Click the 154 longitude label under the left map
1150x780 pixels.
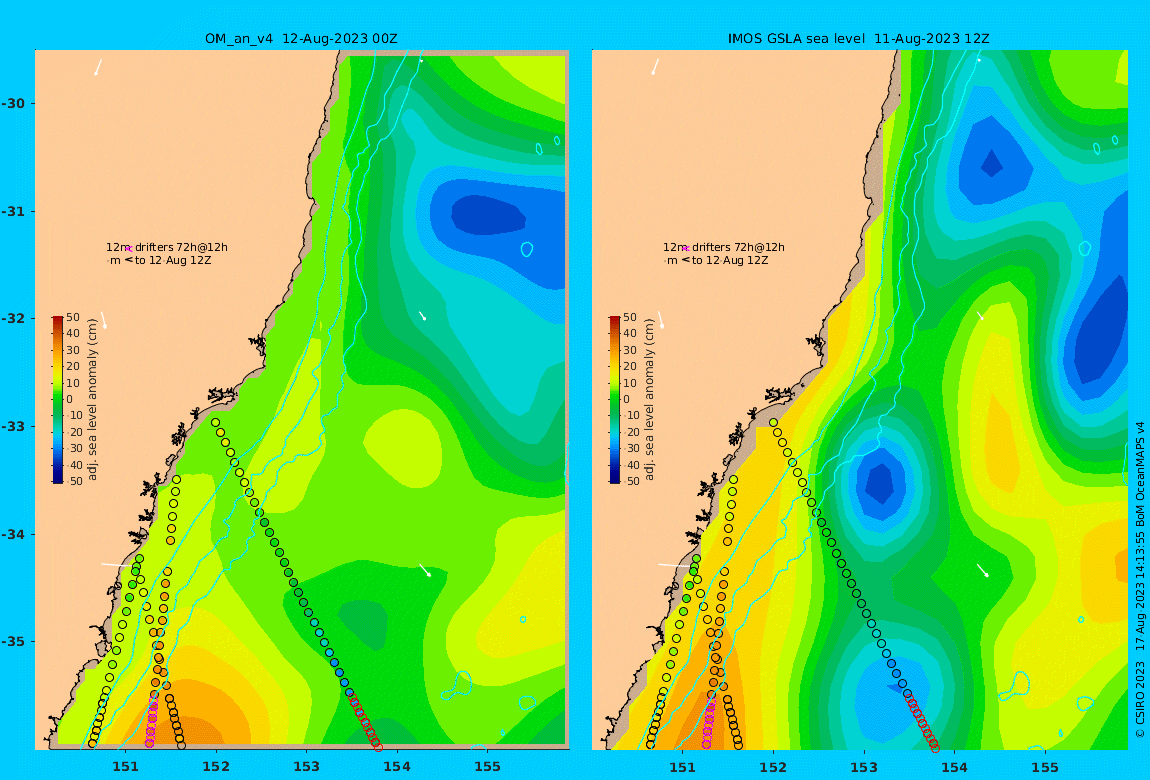(x=397, y=767)
